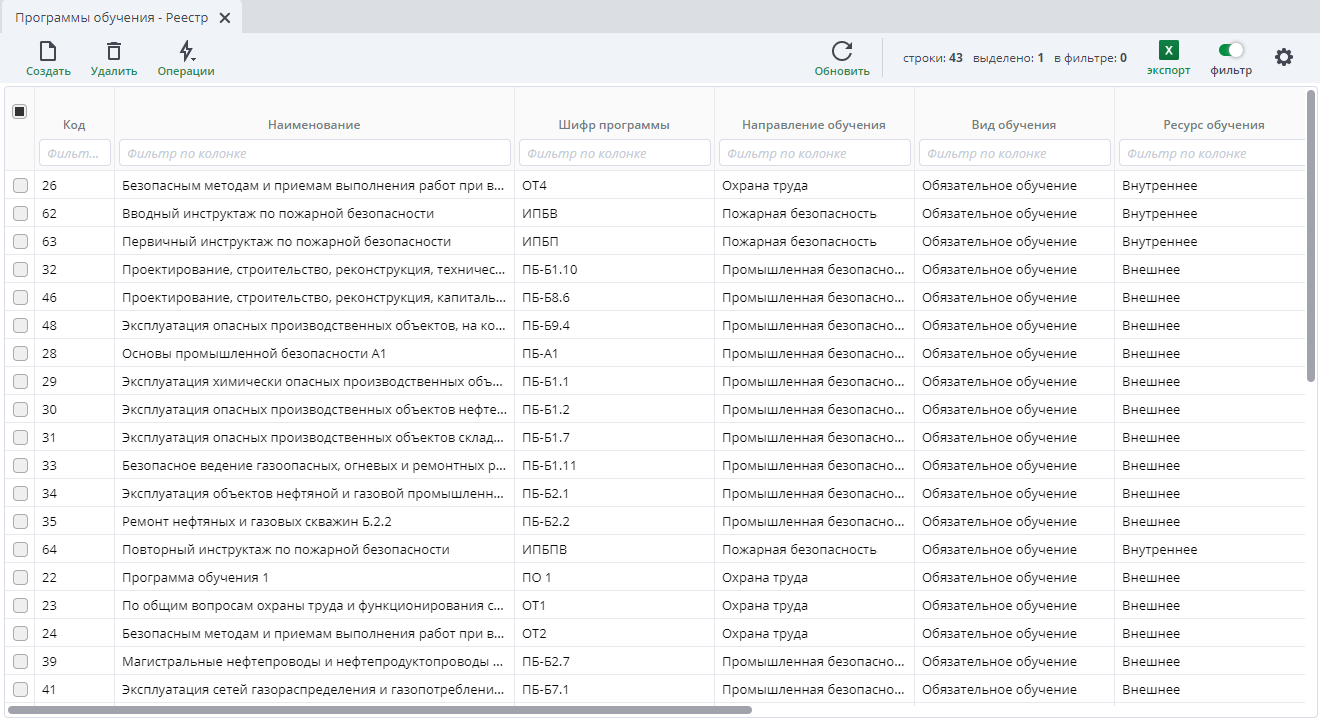
Task: Refresh the list with Обновить
Action: [842, 52]
